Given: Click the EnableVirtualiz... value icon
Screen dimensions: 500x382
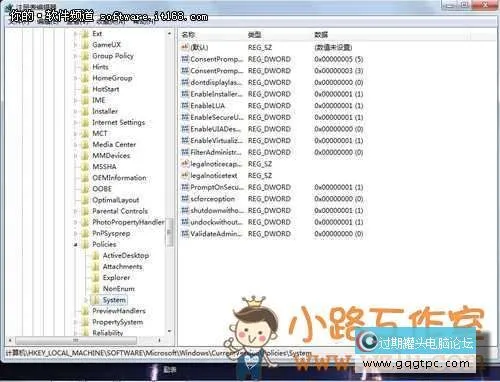Looking at the screenshot, I should [185, 141].
